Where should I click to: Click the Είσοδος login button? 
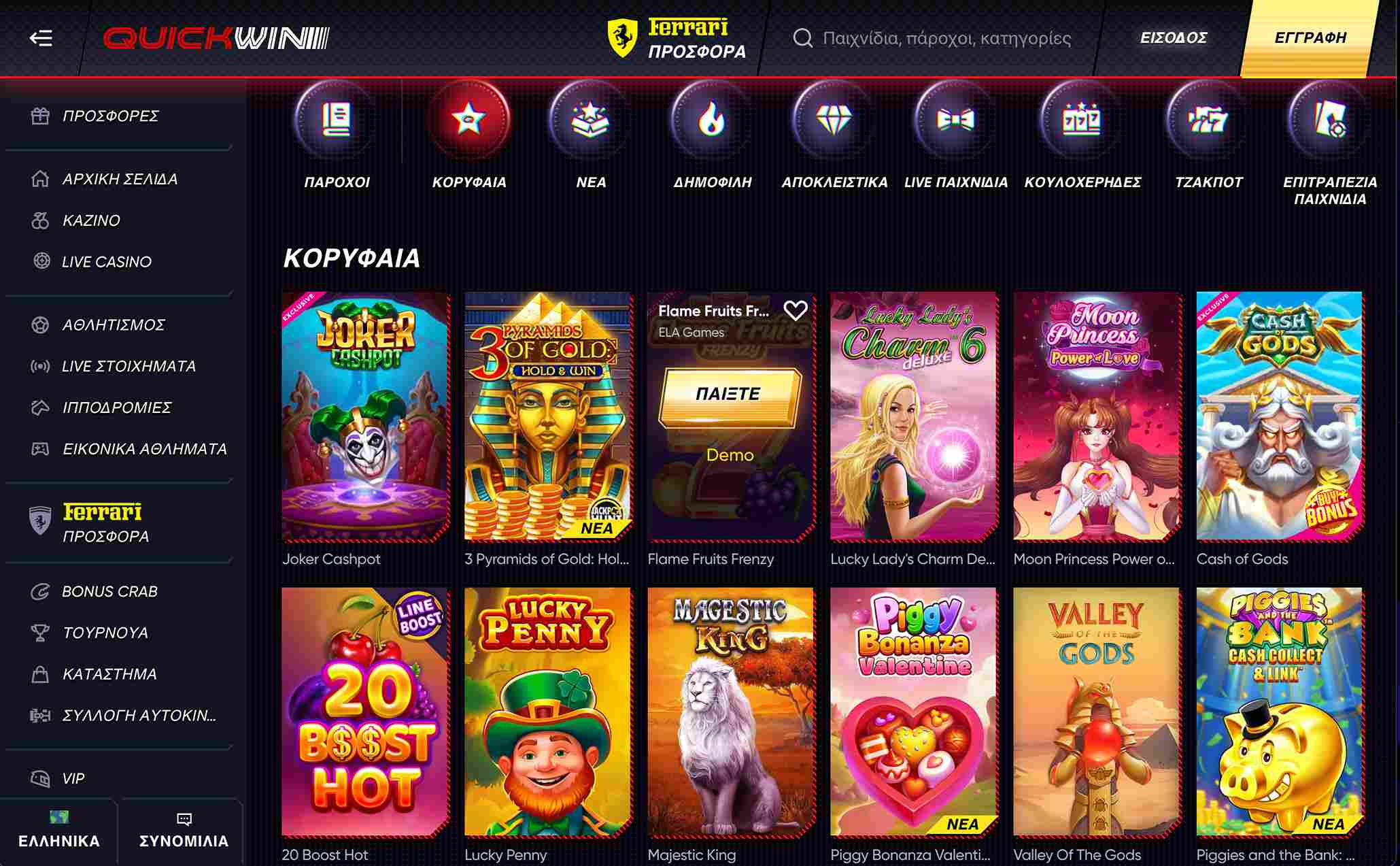click(x=1174, y=38)
